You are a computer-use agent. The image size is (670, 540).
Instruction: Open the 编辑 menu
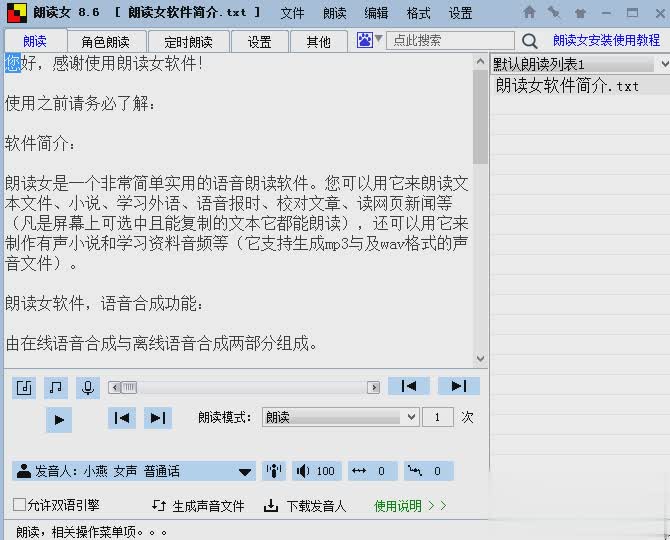pyautogui.click(x=376, y=13)
